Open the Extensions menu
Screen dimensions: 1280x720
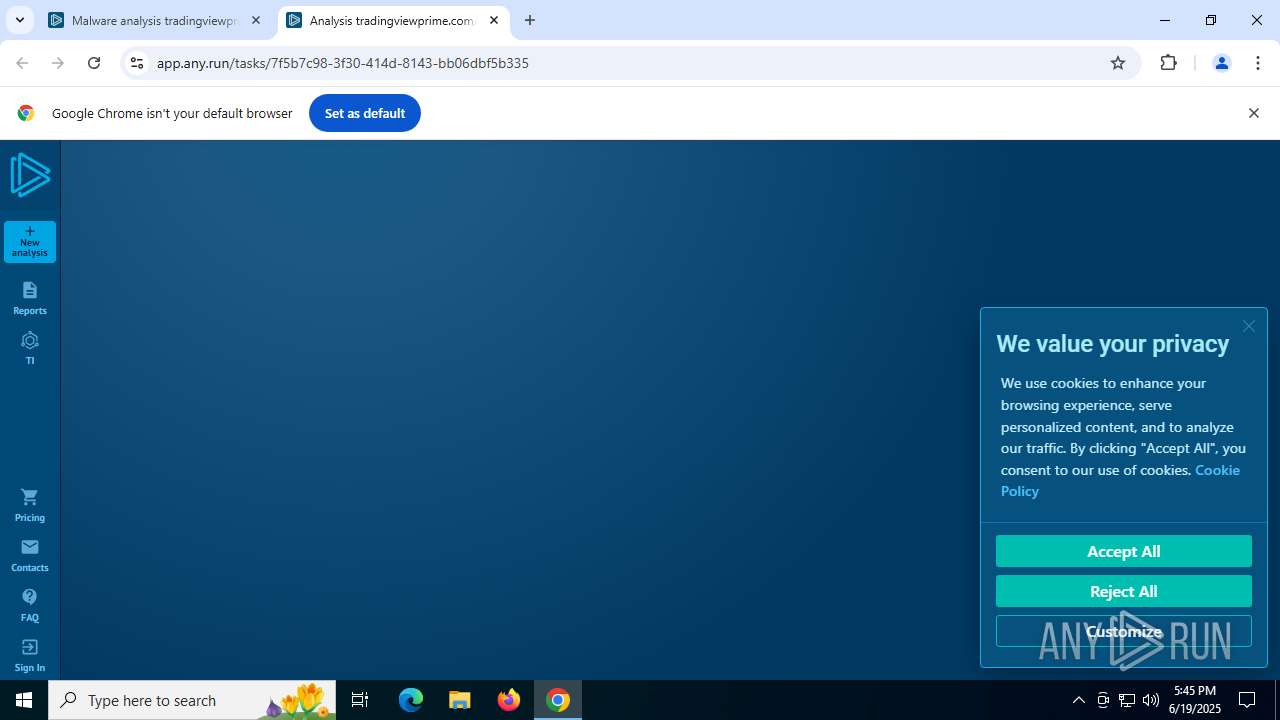tap(1168, 63)
